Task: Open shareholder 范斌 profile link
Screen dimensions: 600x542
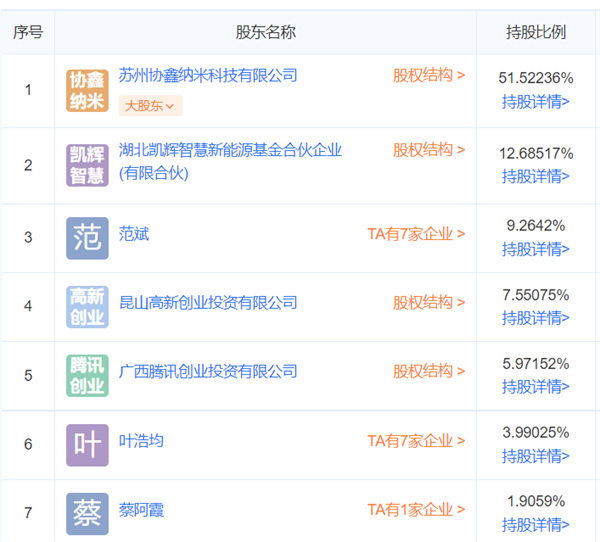Action: 134,234
